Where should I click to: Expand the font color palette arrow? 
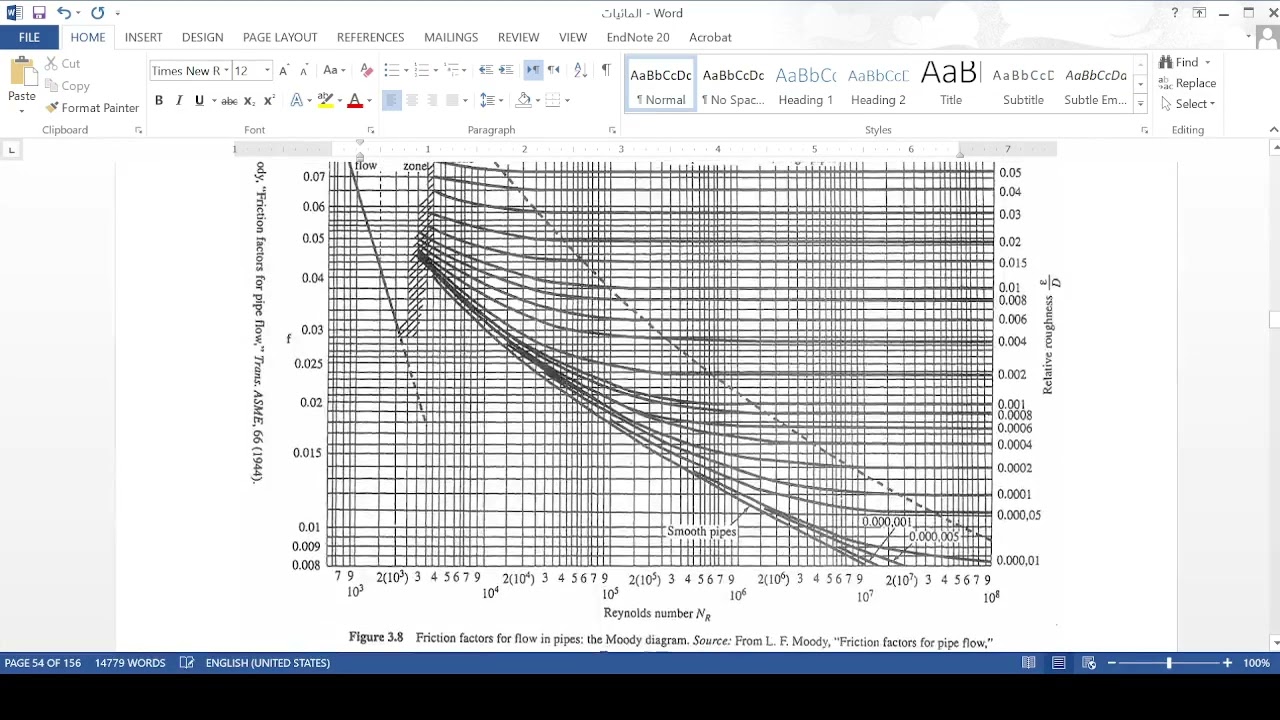pyautogui.click(x=368, y=101)
